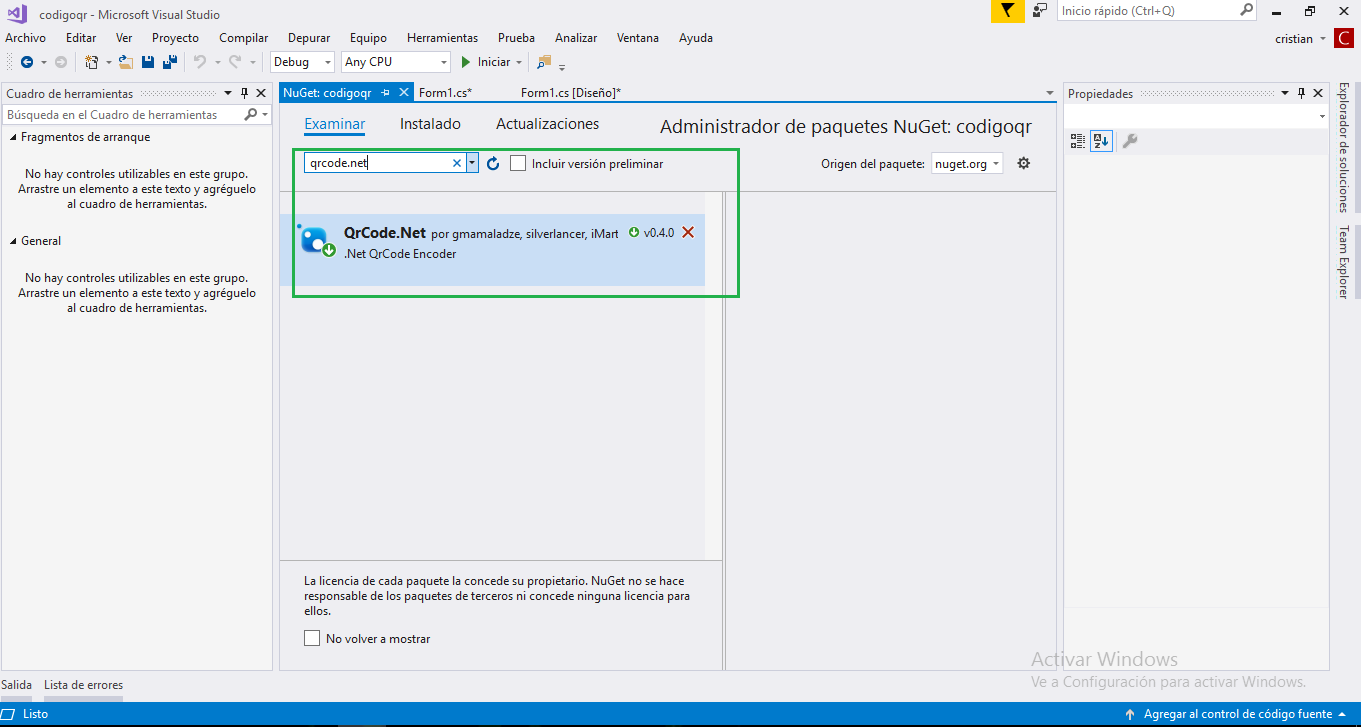Screen dimensions: 1361x727
Task: Click the open file folder icon
Action: [126, 62]
